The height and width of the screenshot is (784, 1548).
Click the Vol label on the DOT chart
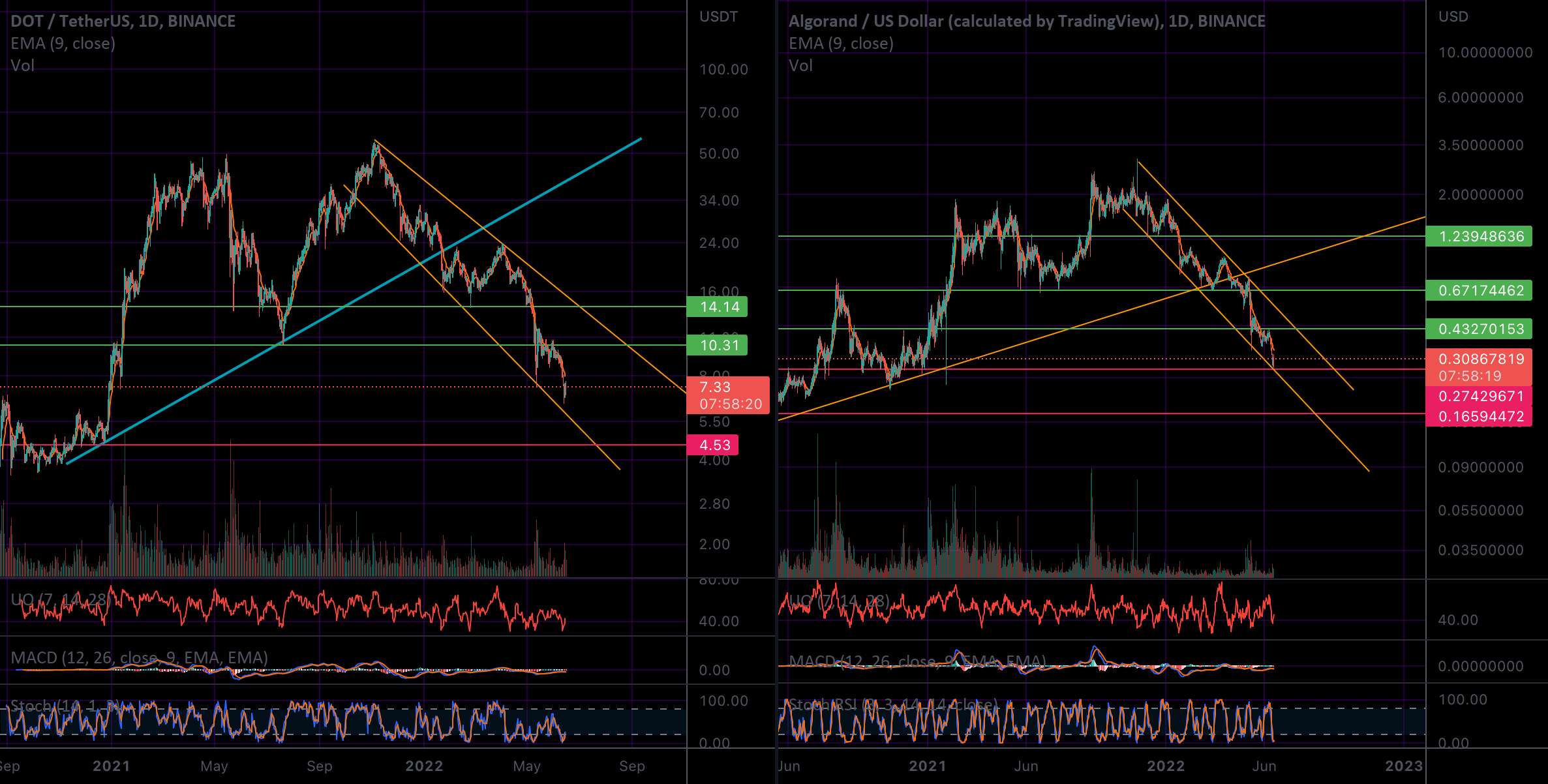click(x=22, y=65)
